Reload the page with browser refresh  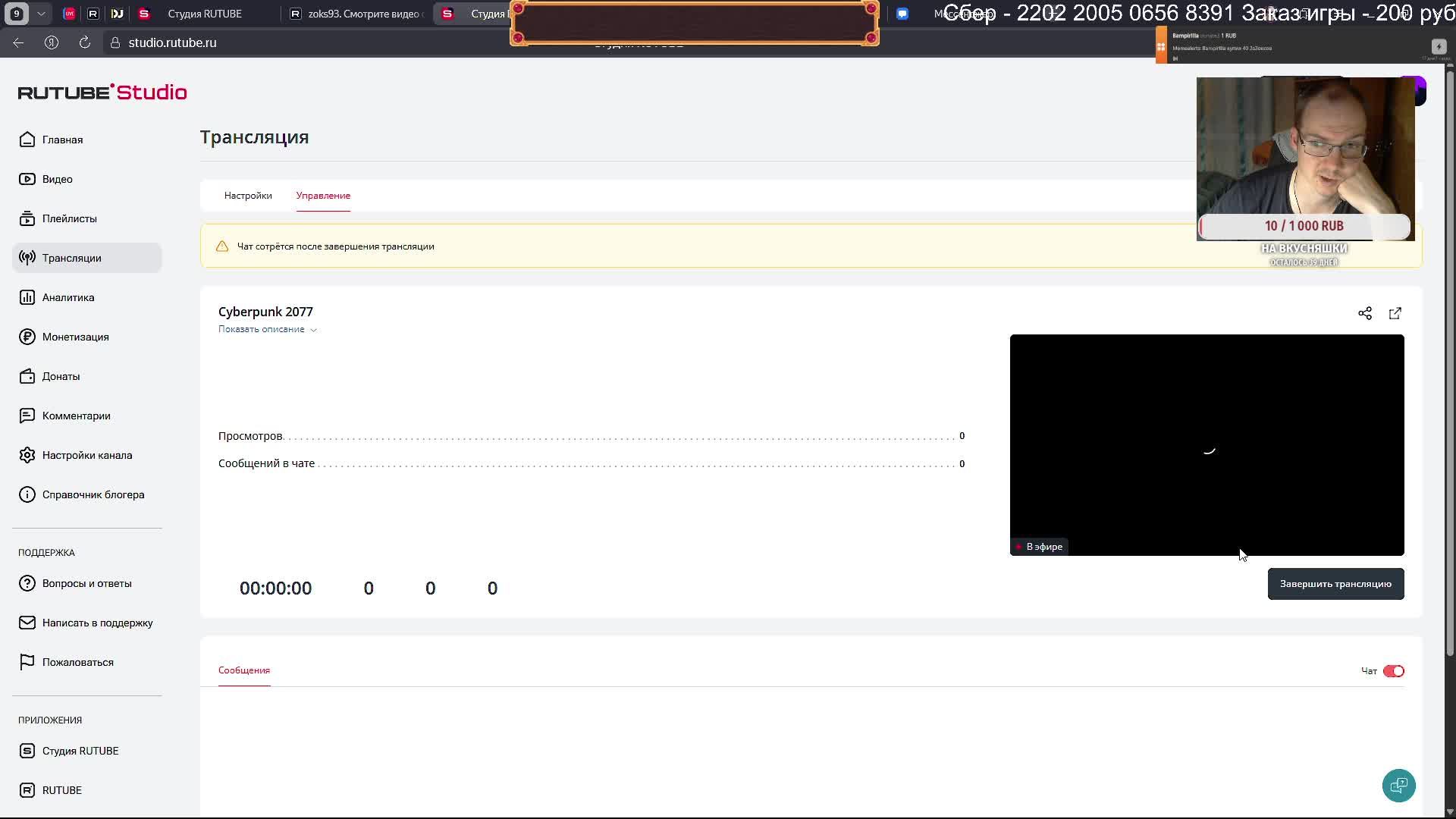(x=85, y=42)
